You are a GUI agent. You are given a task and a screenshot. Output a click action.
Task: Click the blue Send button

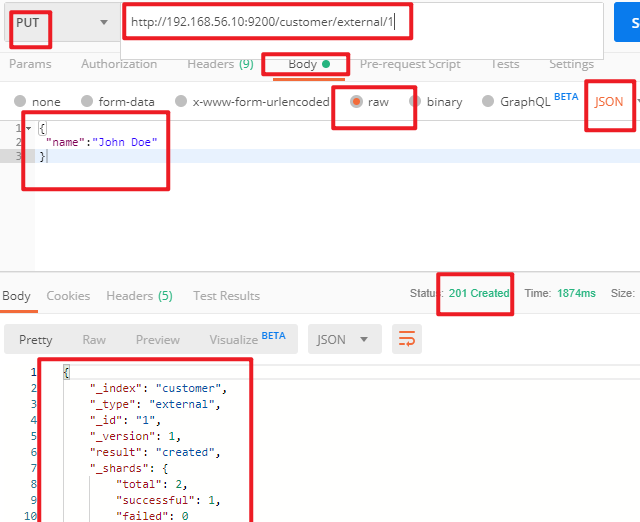pyautogui.click(x=627, y=22)
